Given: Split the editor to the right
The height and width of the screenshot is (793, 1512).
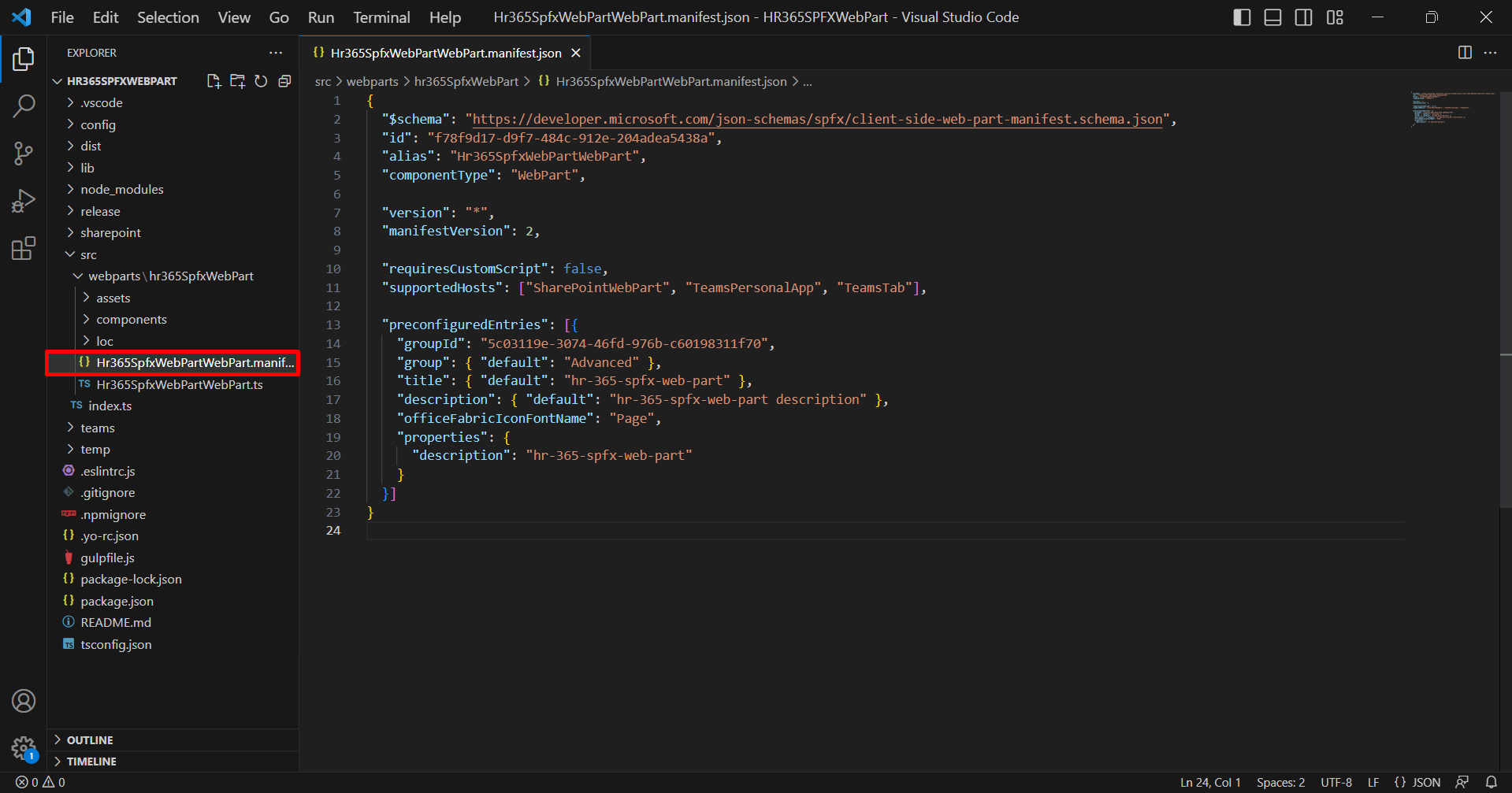Looking at the screenshot, I should (1465, 53).
